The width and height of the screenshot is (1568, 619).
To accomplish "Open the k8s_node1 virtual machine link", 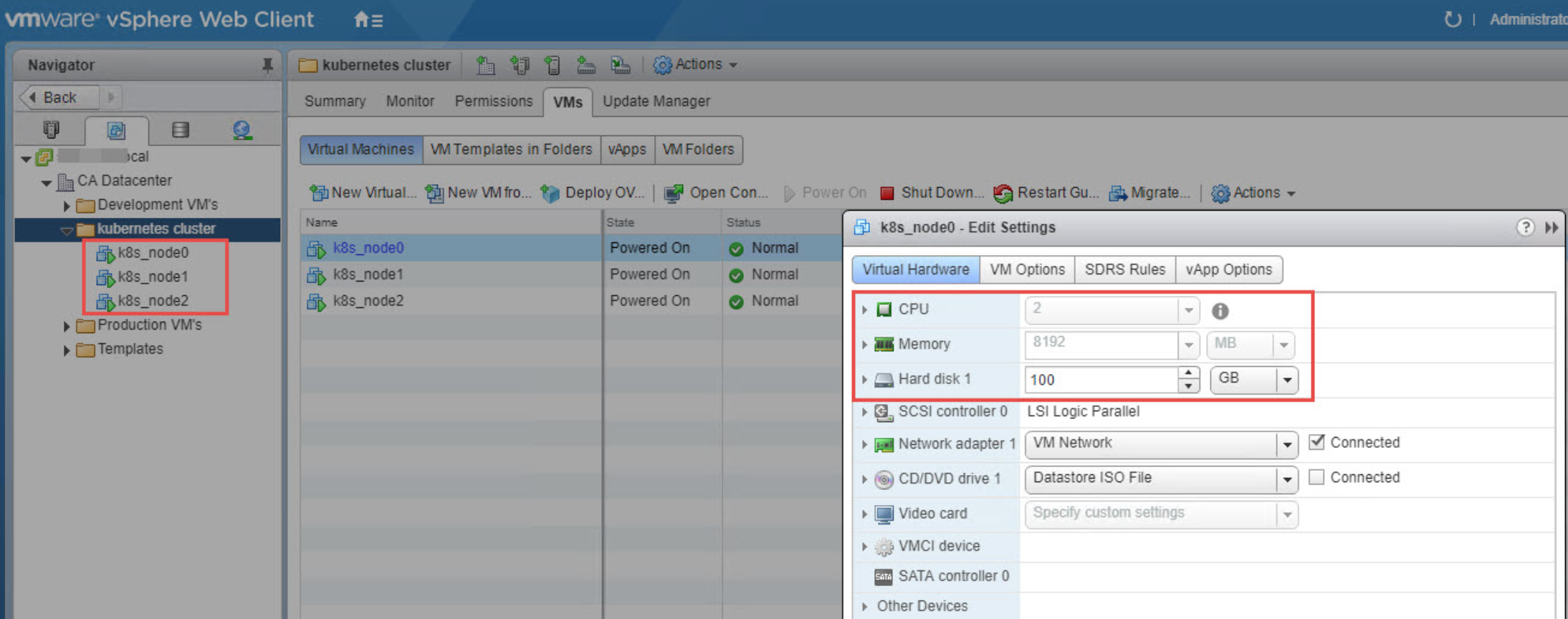I will 368,274.
